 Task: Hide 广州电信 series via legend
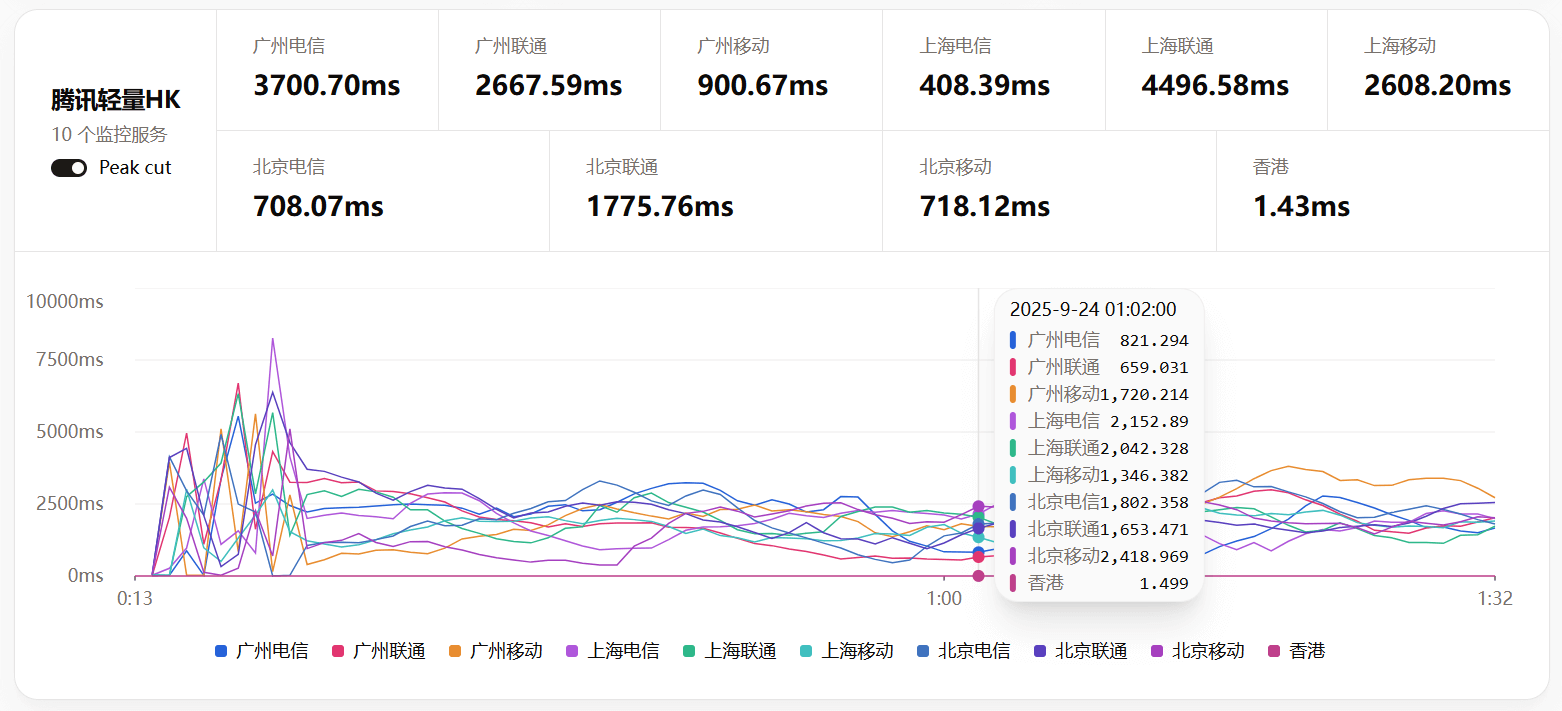[262, 651]
